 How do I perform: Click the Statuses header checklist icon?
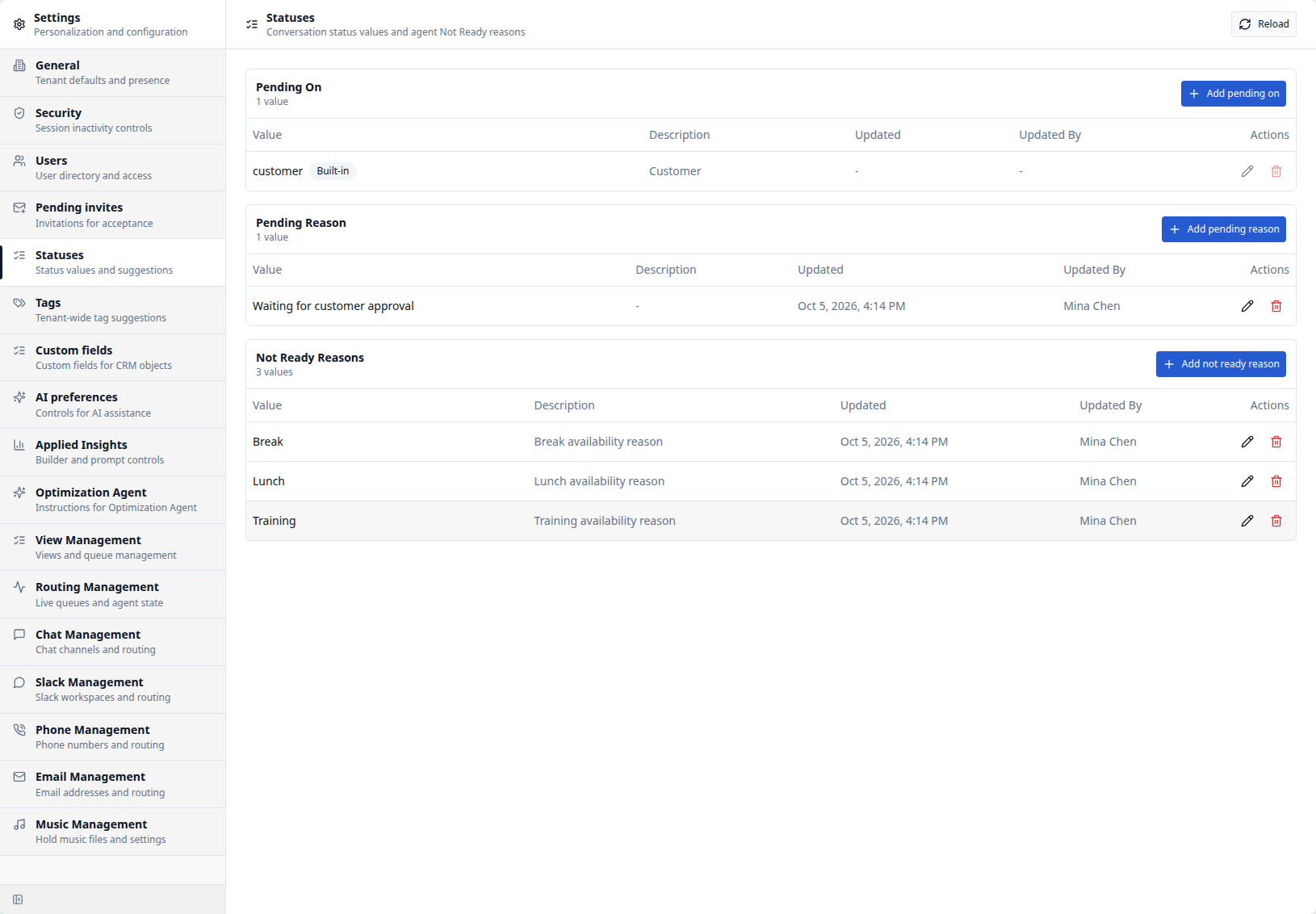coord(252,24)
